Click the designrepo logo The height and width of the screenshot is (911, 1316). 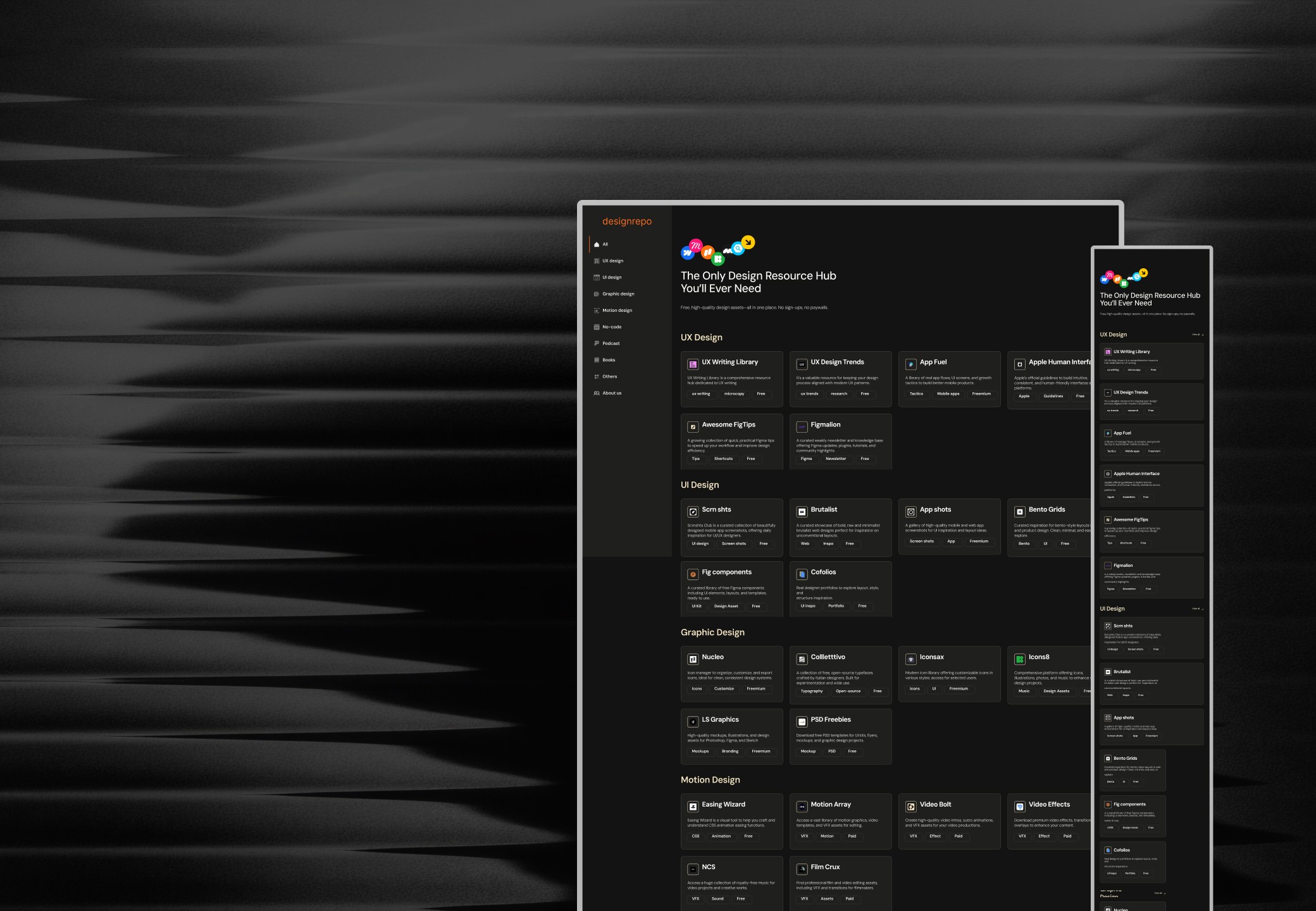point(626,221)
